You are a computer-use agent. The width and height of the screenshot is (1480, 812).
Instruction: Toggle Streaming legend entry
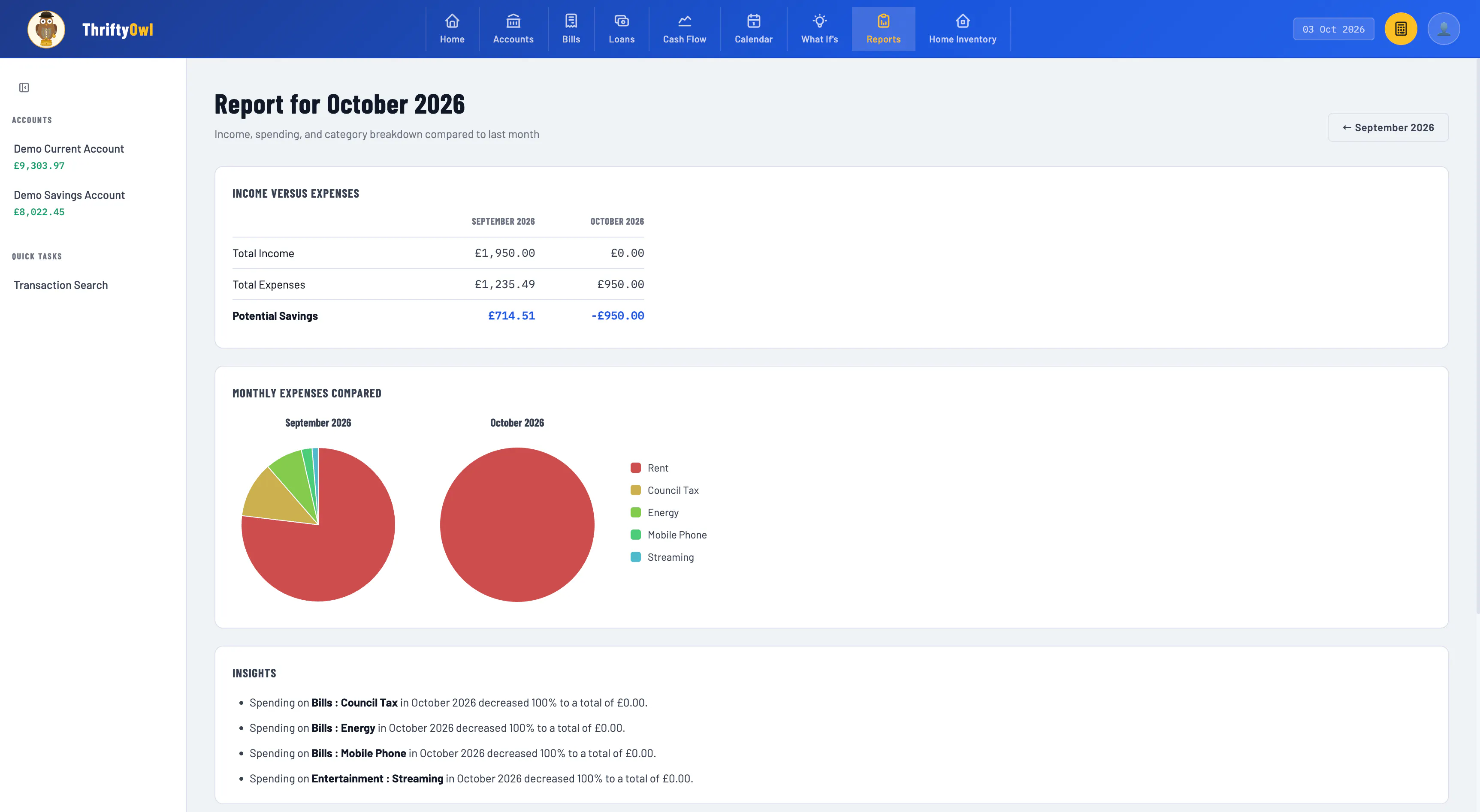pos(662,557)
